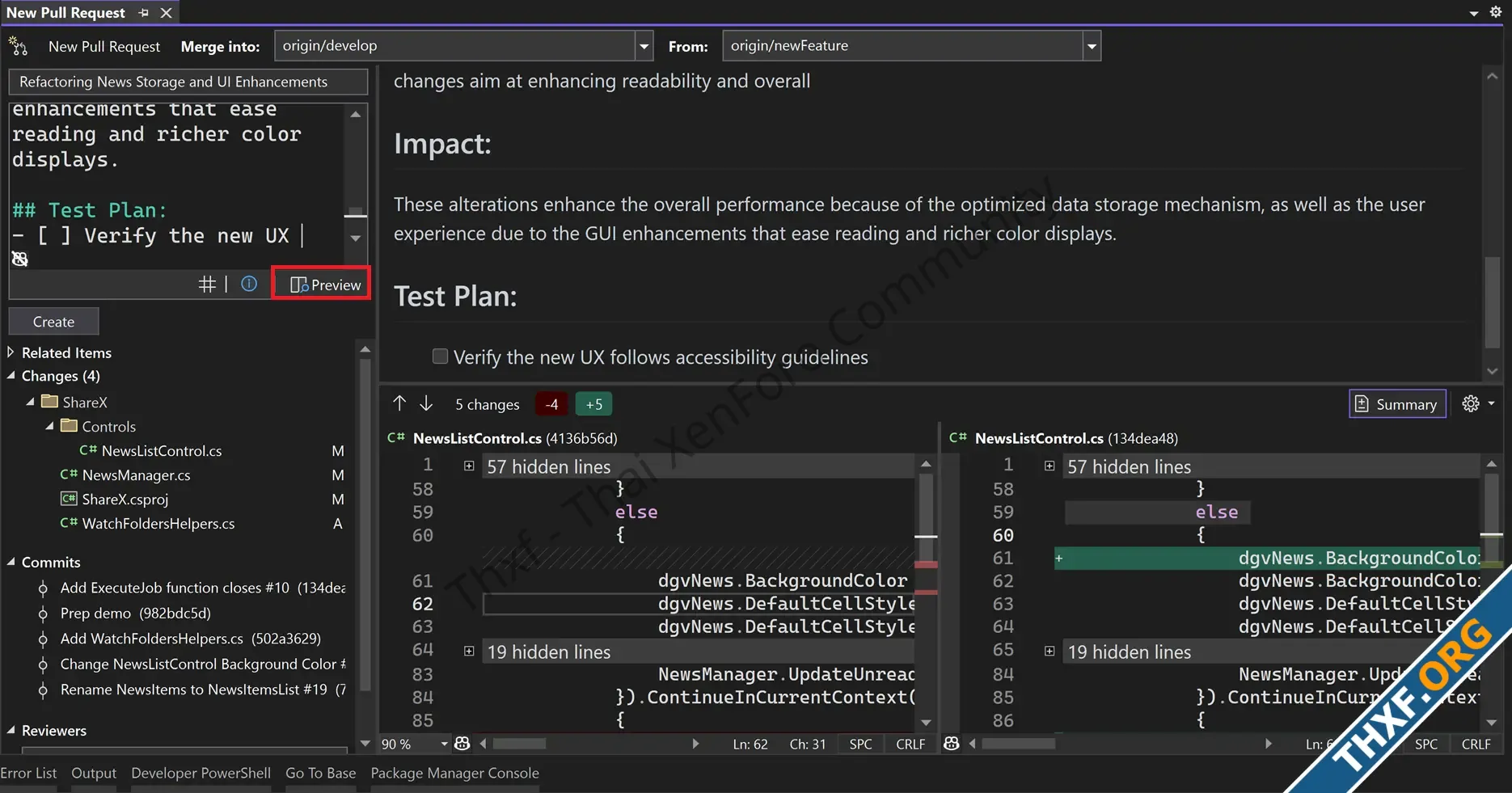Click the C# icon of right NewsListControl.cs header
This screenshot has width=1512, height=793.
(958, 437)
